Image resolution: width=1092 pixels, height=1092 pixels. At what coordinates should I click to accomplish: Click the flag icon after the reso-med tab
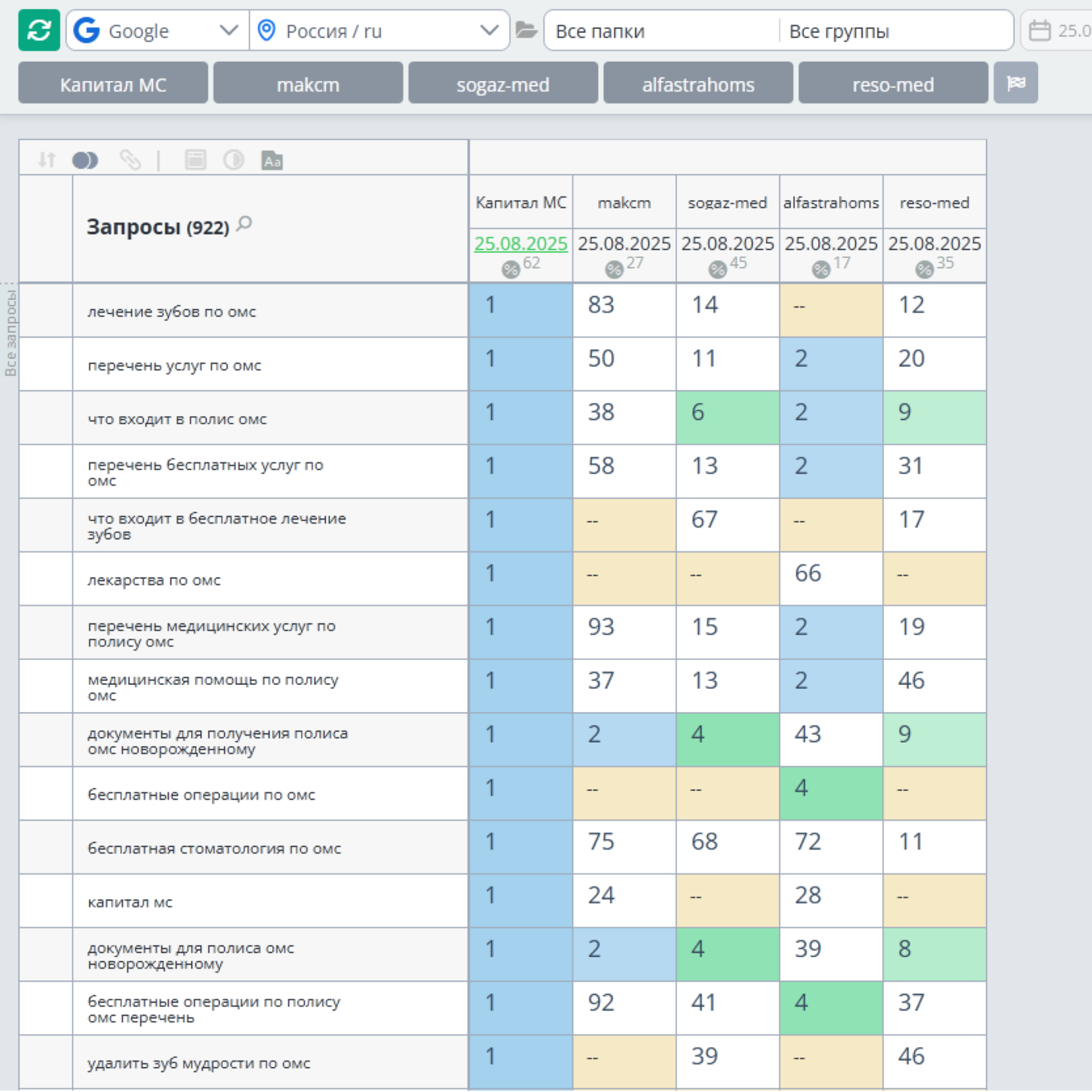(x=1016, y=83)
